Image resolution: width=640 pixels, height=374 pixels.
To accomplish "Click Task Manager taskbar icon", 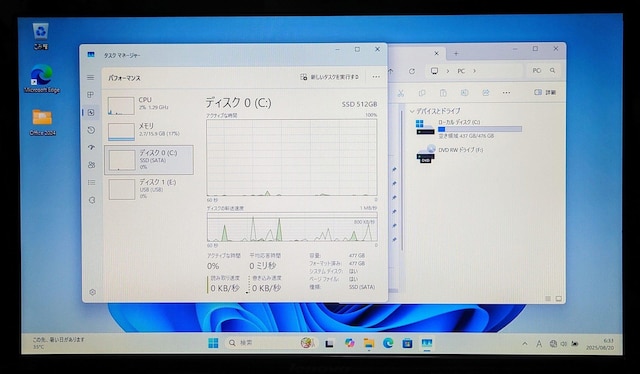I will click(x=427, y=343).
